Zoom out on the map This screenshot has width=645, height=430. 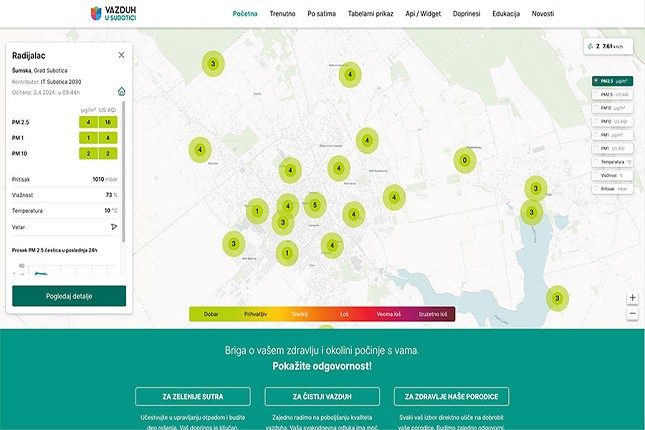(x=632, y=313)
